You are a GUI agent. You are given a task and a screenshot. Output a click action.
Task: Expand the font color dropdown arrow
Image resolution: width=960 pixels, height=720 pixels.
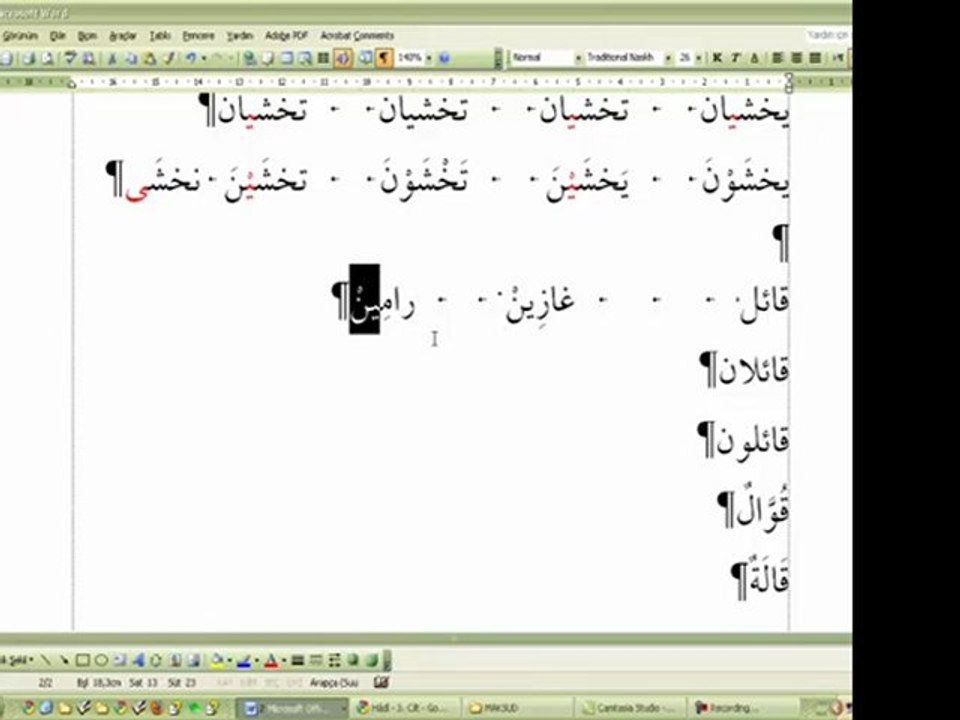[x=284, y=660]
